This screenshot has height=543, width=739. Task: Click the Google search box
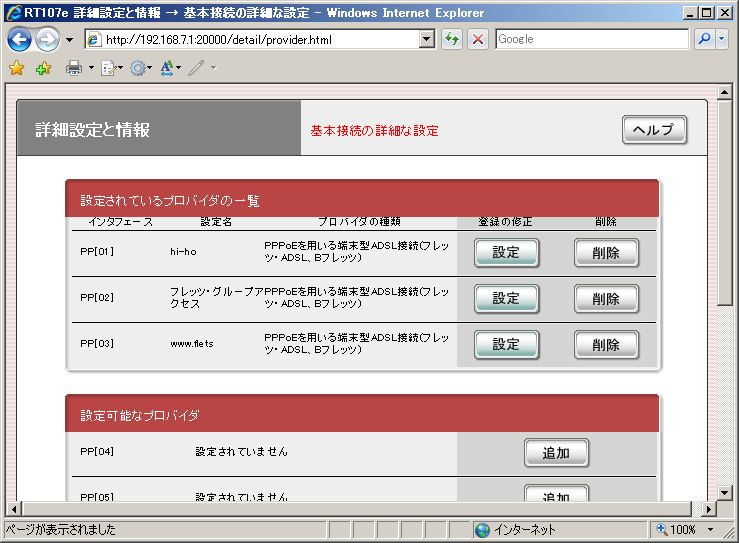click(592, 39)
